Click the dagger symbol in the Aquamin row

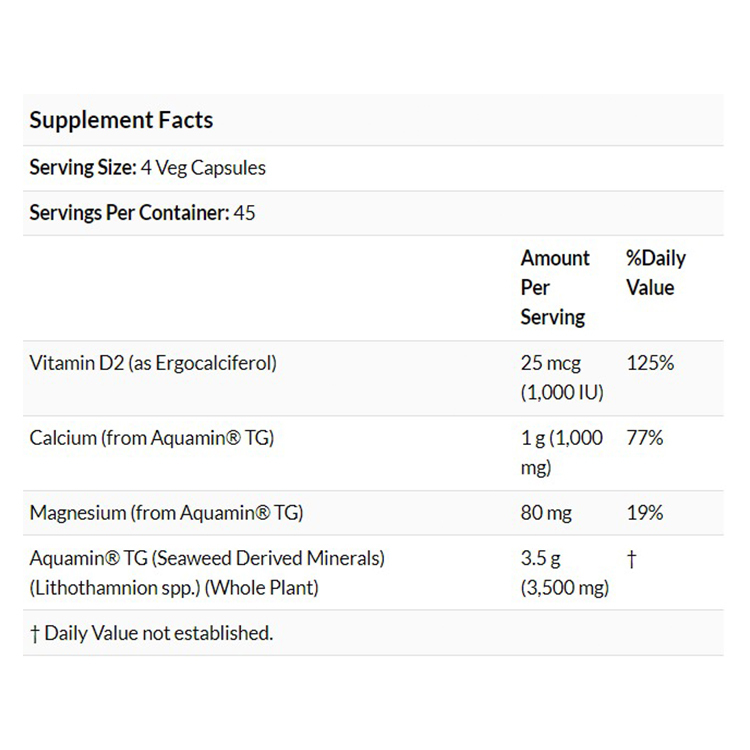tap(631, 559)
